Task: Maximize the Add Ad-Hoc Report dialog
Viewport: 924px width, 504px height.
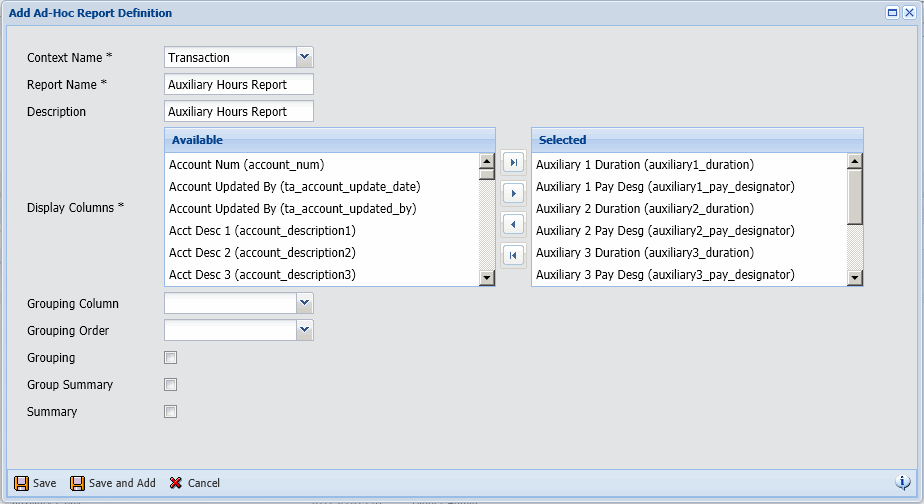Action: point(892,13)
